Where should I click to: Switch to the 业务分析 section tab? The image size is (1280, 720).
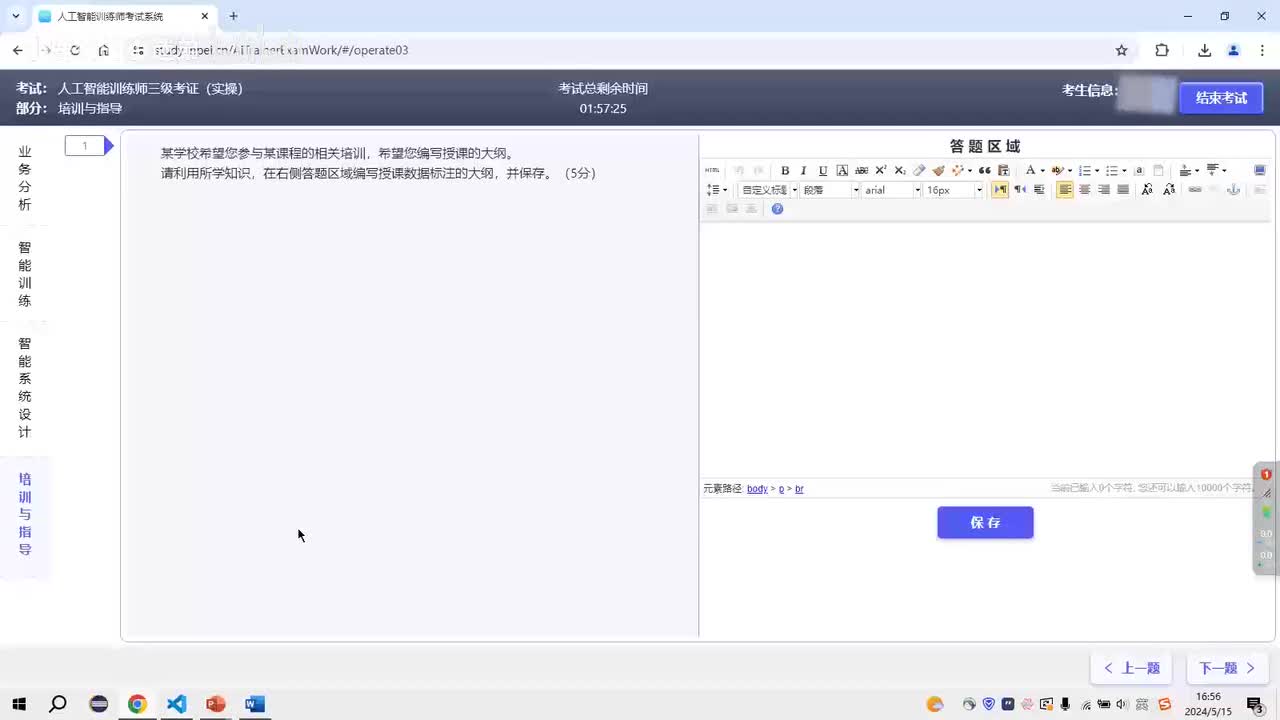click(x=25, y=178)
